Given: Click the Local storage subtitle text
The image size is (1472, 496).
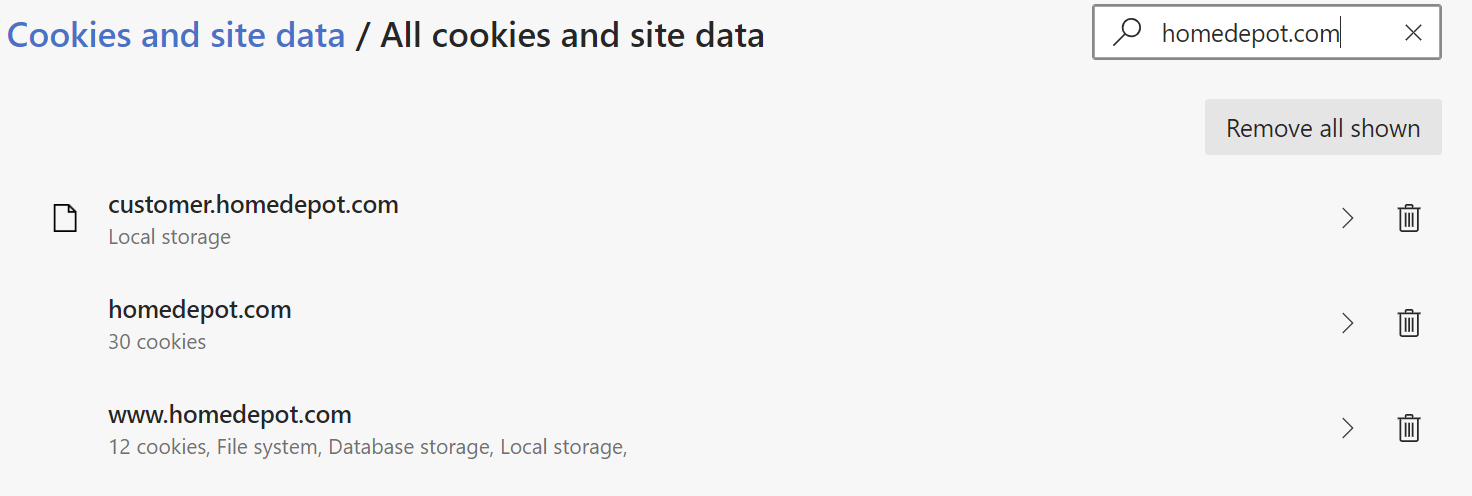Looking at the screenshot, I should coord(169,238).
